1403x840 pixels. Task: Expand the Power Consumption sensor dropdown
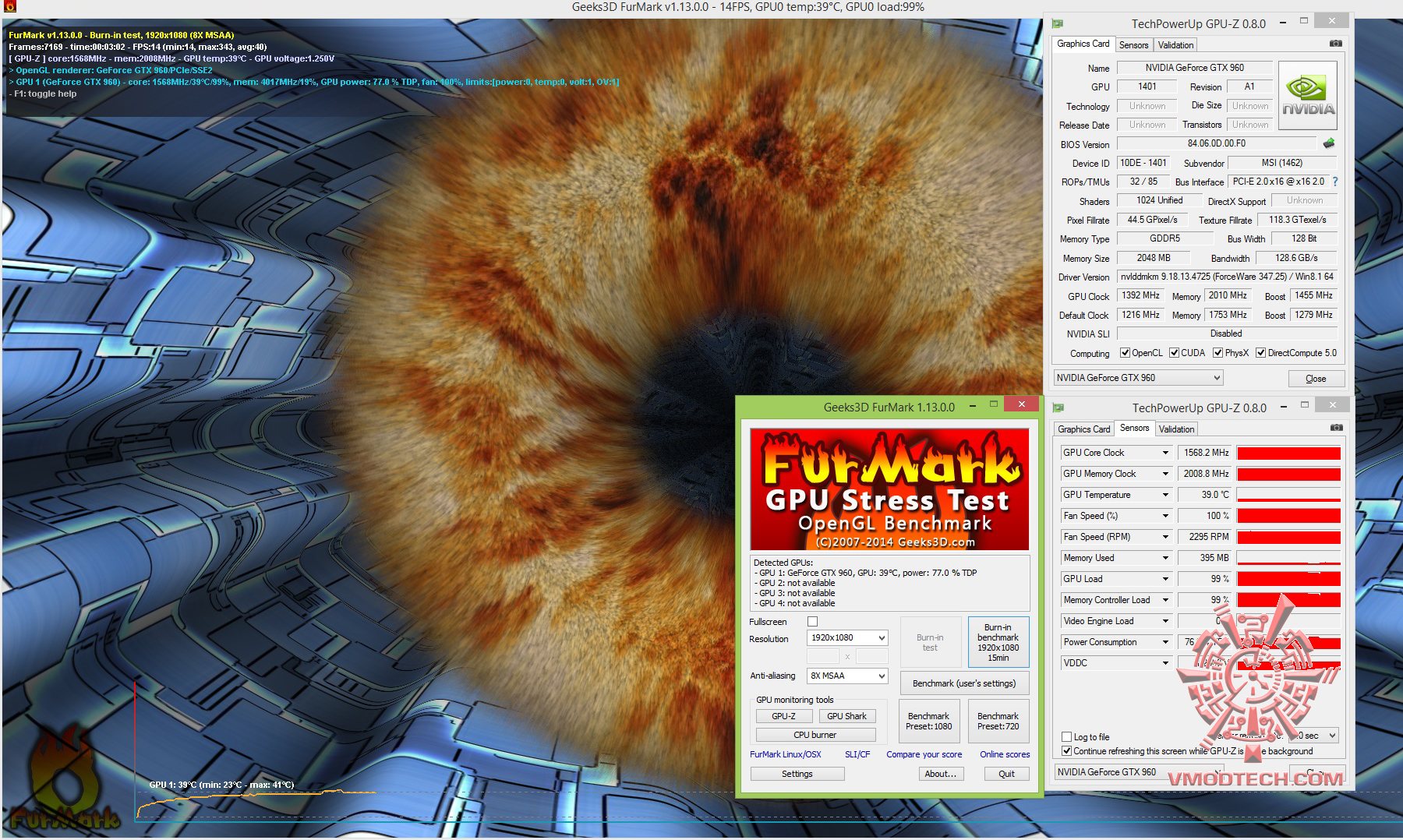pos(1165,642)
